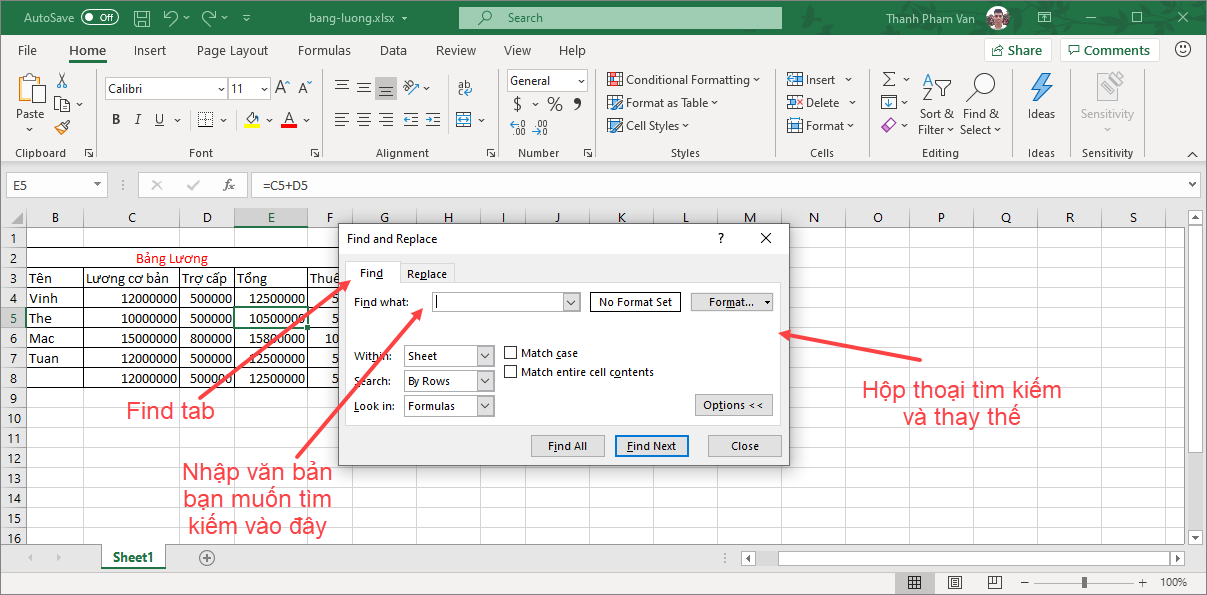Image resolution: width=1207 pixels, height=595 pixels.
Task: Click Find All button
Action: pyautogui.click(x=567, y=446)
